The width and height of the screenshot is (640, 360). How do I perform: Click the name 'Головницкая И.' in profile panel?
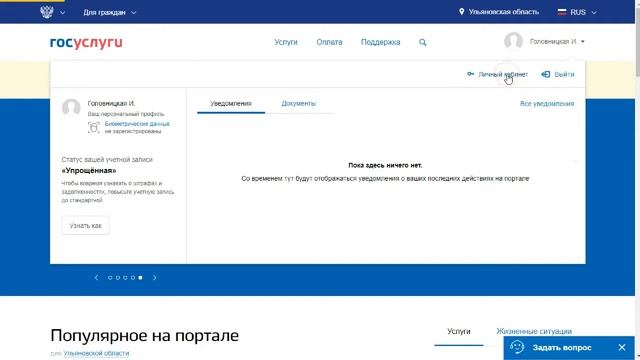[x=111, y=103]
